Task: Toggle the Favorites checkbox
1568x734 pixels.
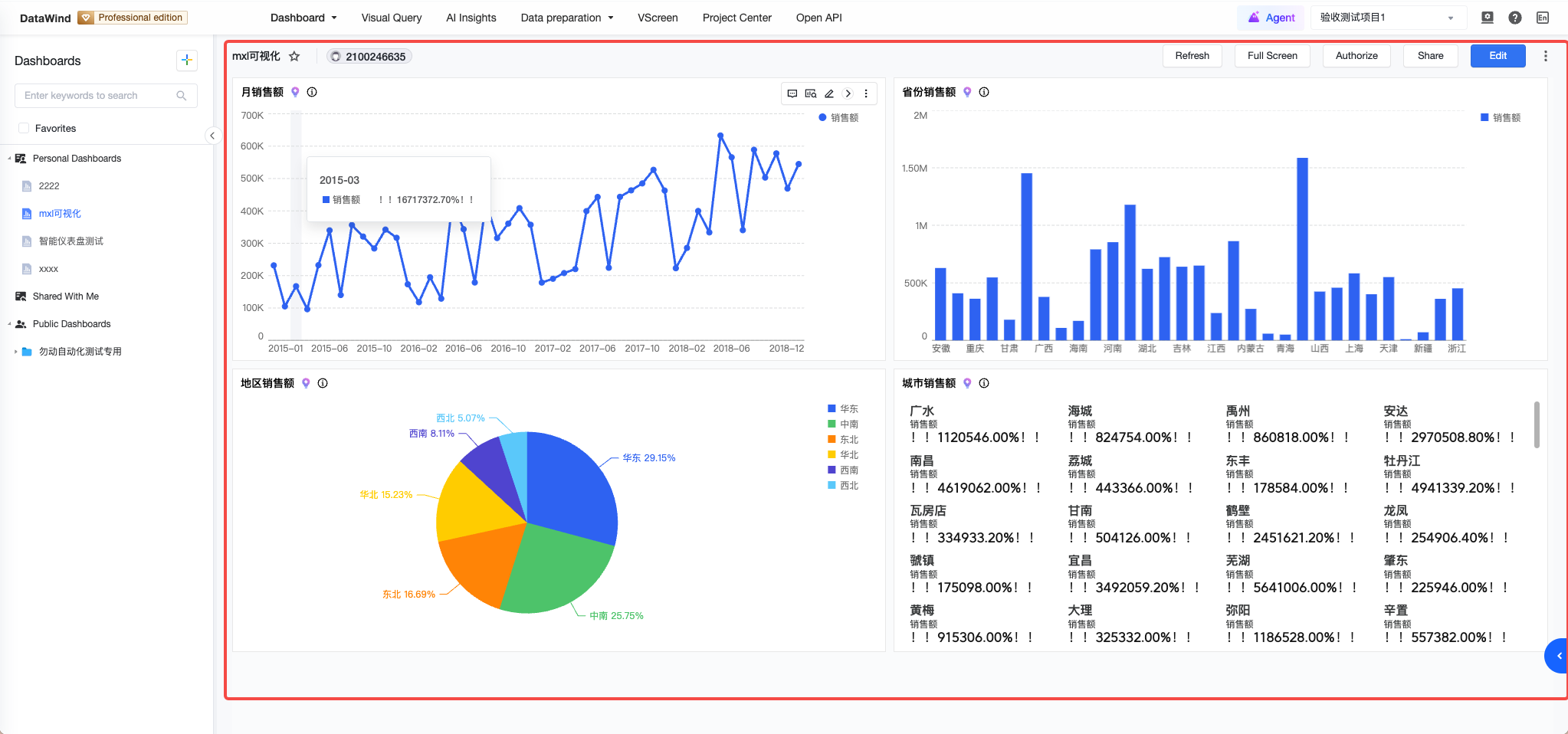Action: point(24,128)
